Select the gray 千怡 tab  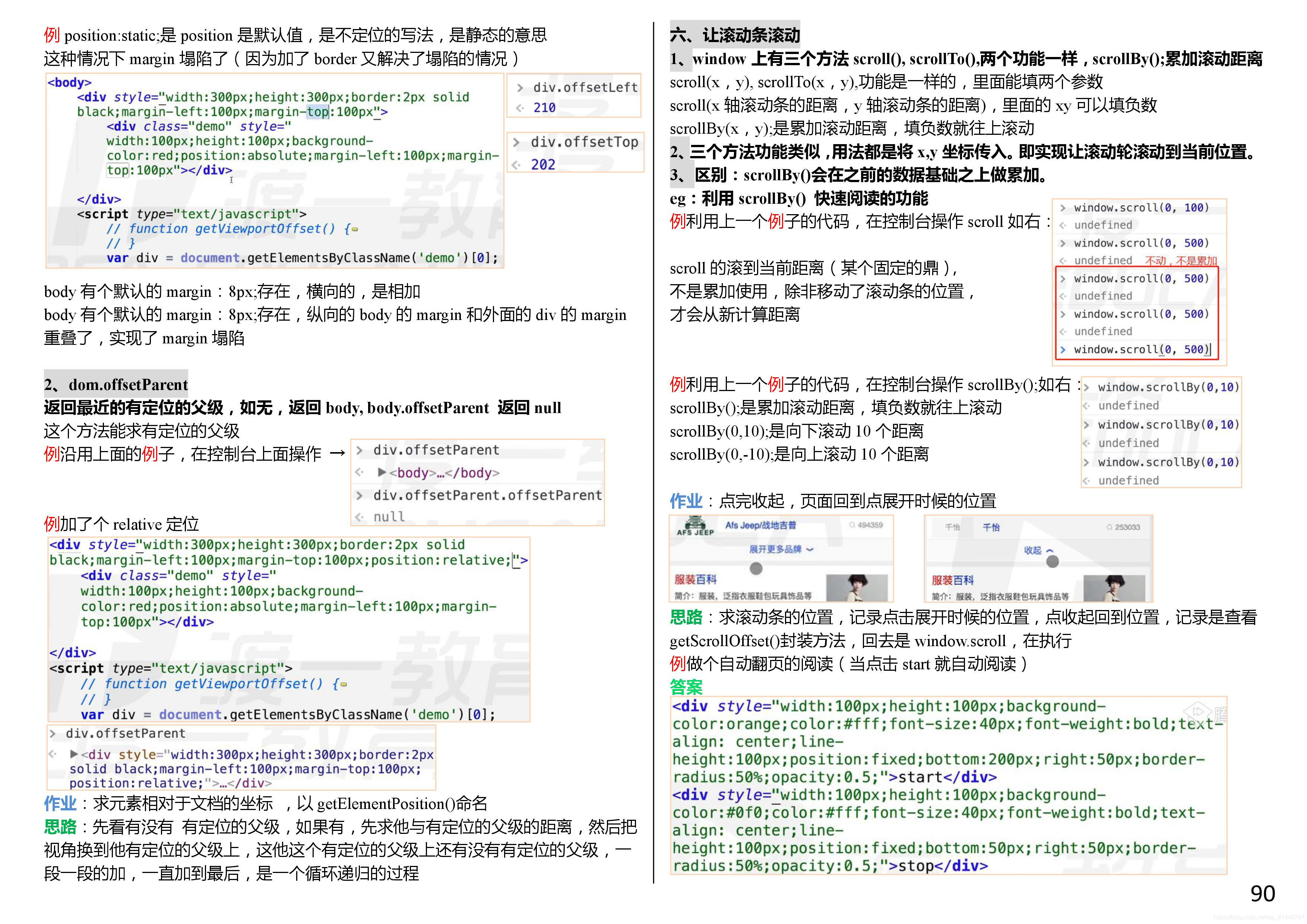point(952,527)
